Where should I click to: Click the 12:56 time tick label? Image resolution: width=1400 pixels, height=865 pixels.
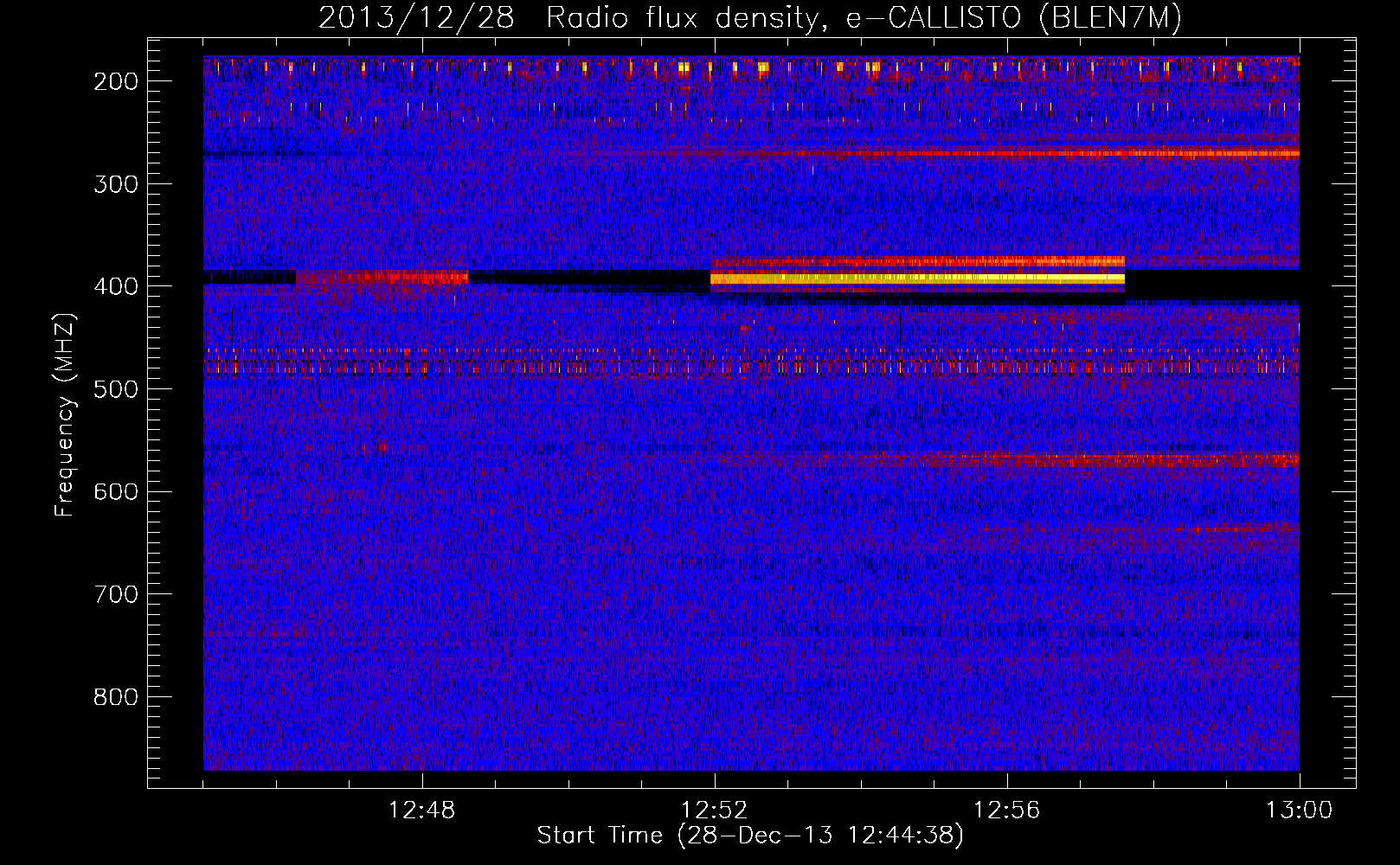(1007, 811)
